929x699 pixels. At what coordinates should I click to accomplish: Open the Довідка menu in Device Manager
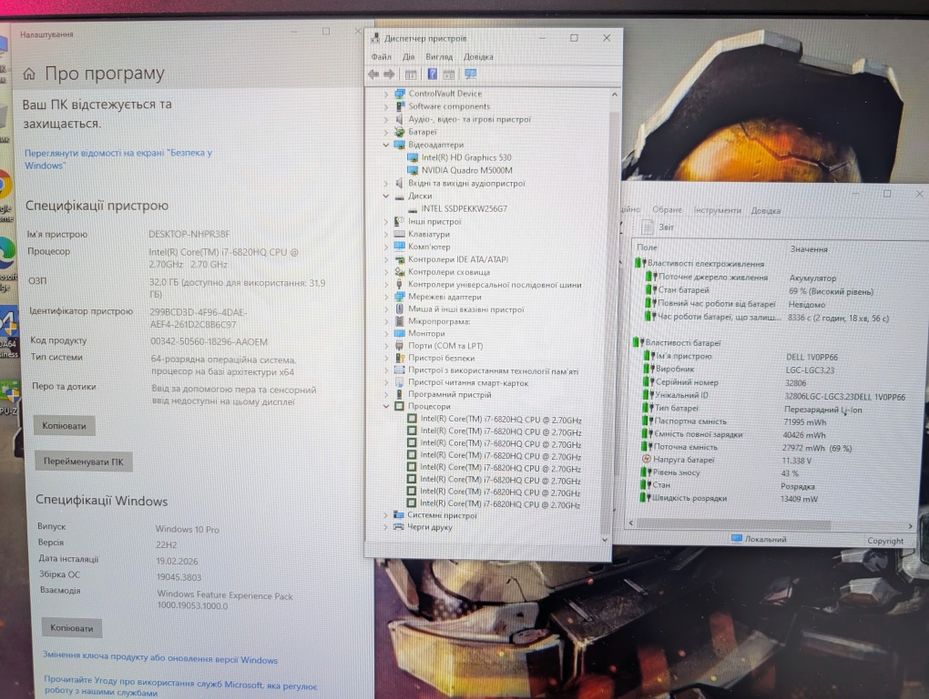coord(478,57)
